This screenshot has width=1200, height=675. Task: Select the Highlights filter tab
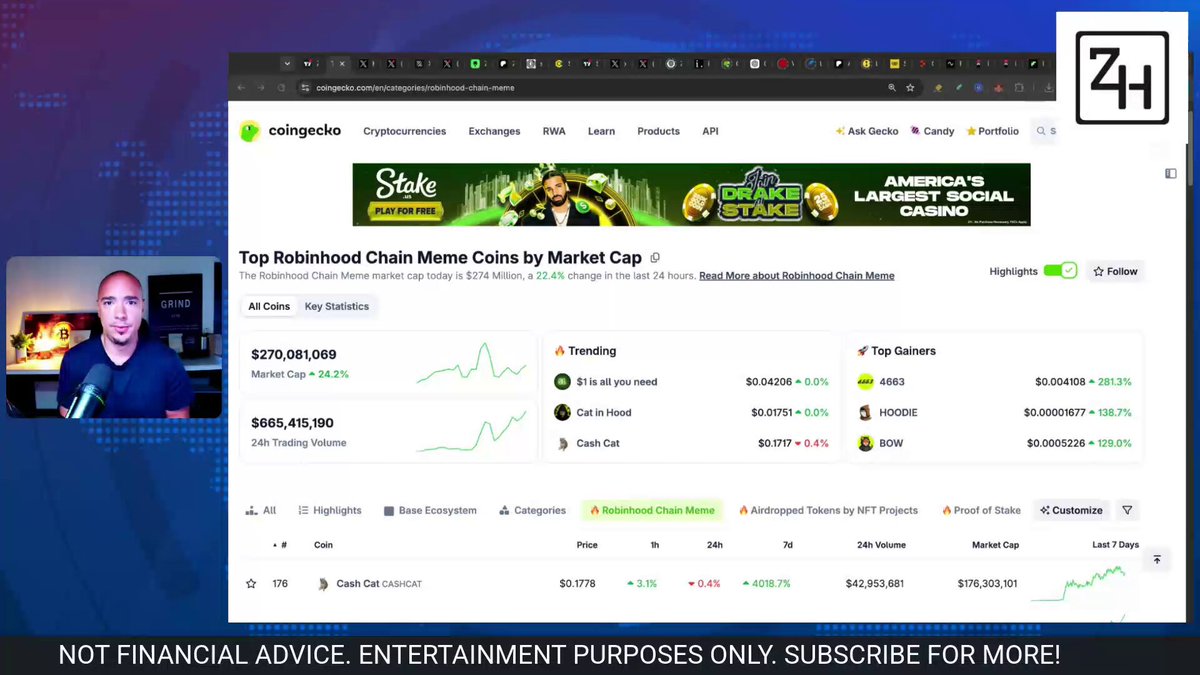[x=330, y=510]
